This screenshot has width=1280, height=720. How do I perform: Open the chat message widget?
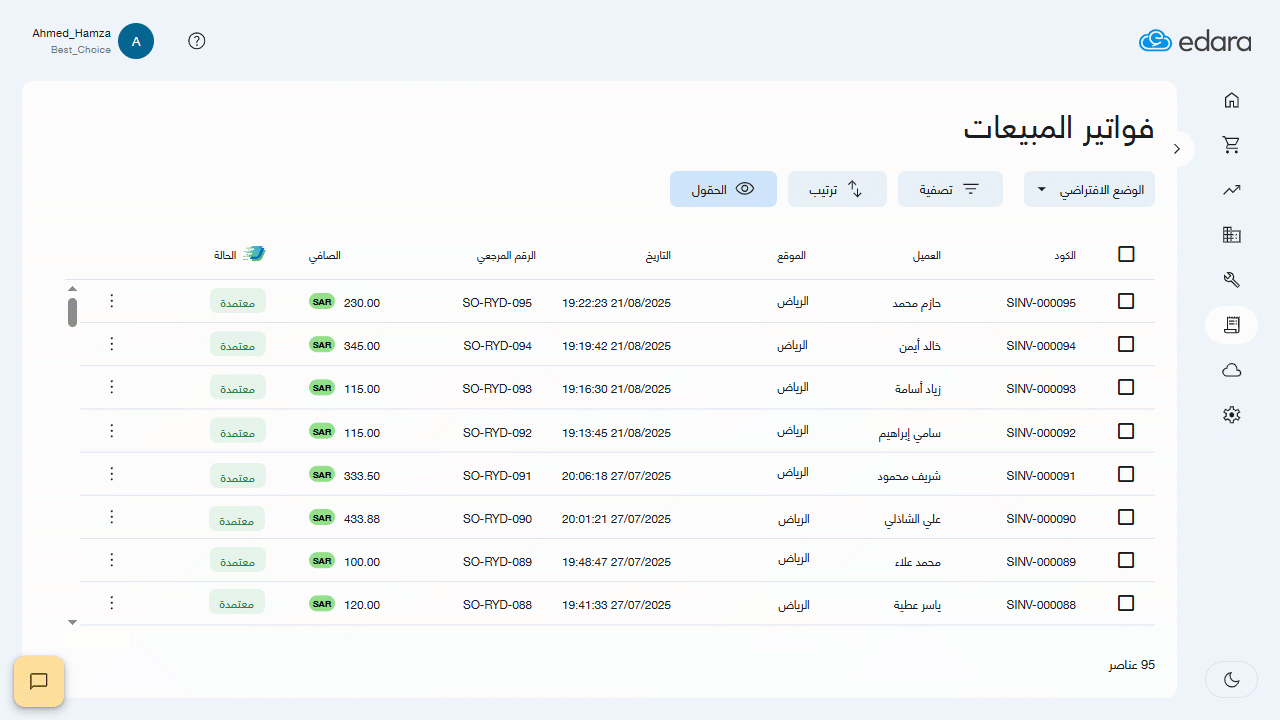click(x=39, y=682)
